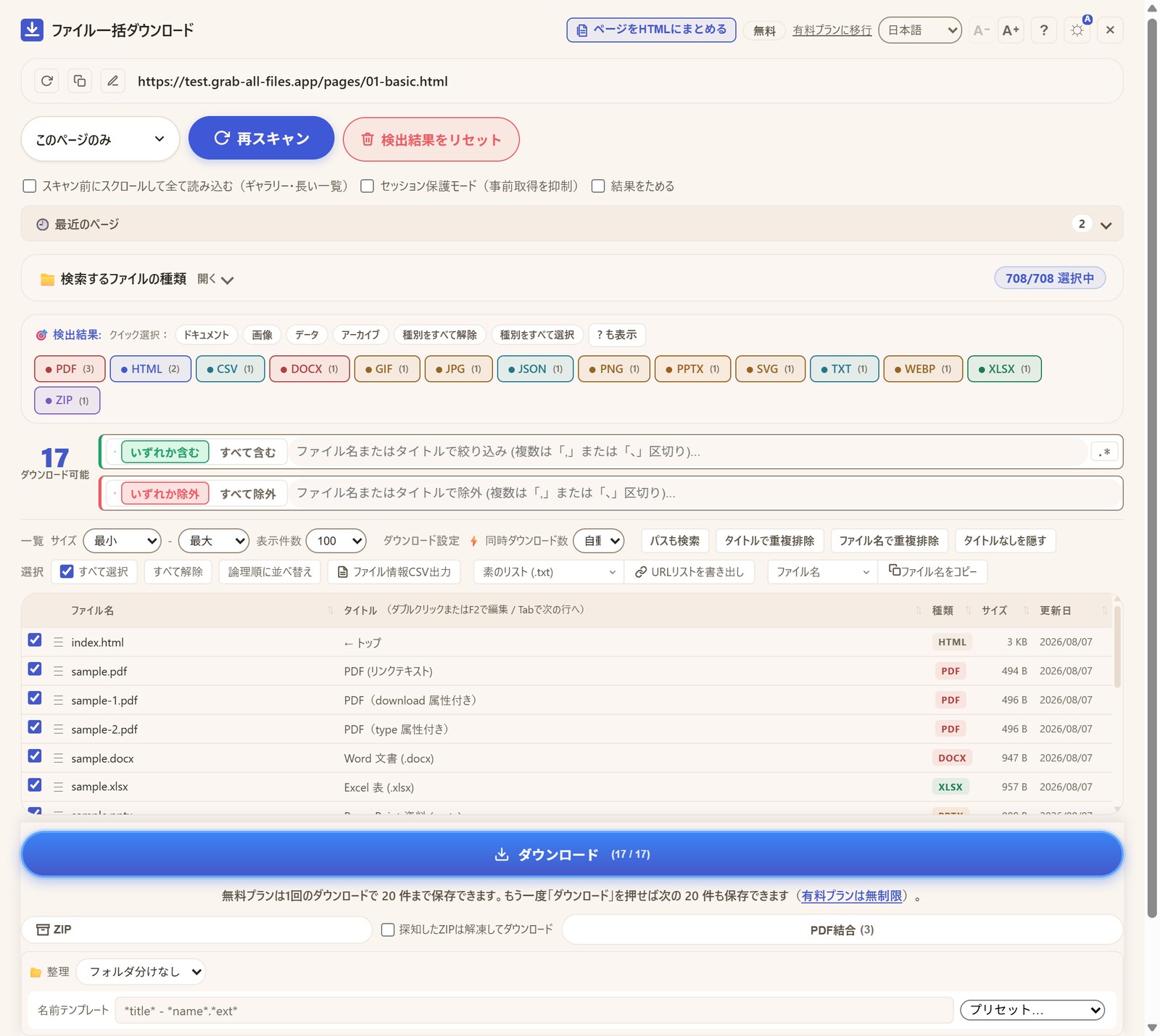Copy the page URL with the copy icon
This screenshot has height=1036, width=1160.
click(80, 80)
